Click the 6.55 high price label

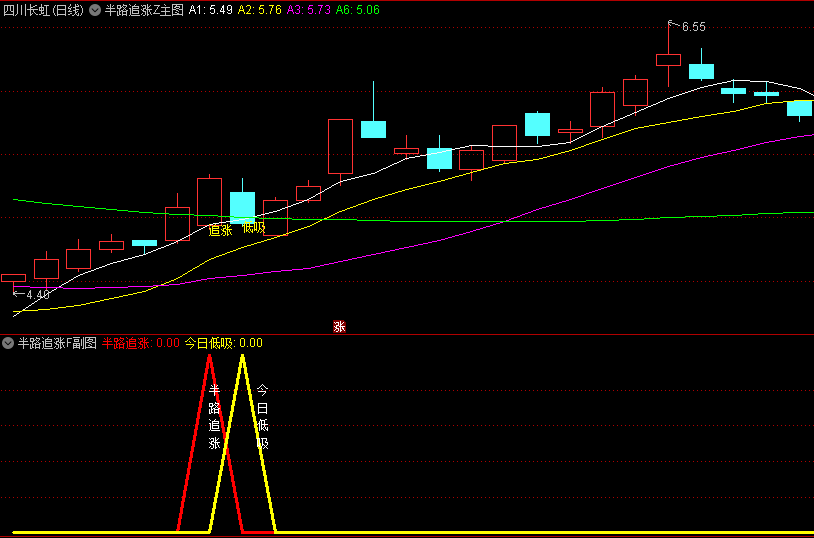(x=693, y=27)
